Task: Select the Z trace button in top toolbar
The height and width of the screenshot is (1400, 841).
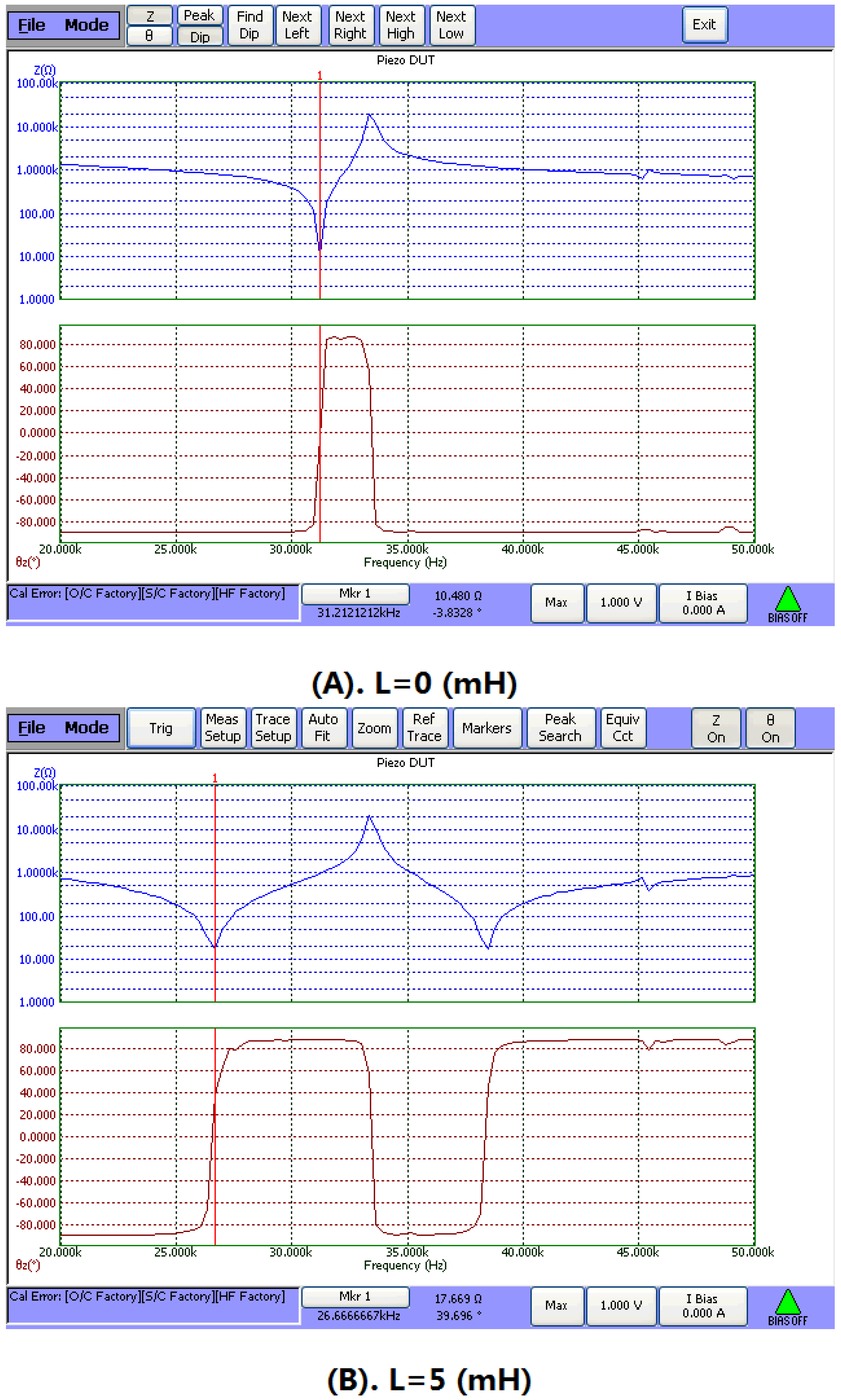Action: 150,15
